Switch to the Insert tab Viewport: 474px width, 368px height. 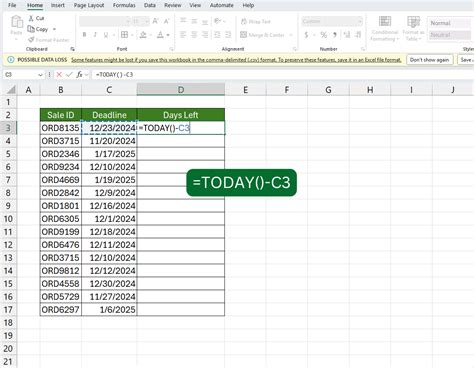click(58, 5)
